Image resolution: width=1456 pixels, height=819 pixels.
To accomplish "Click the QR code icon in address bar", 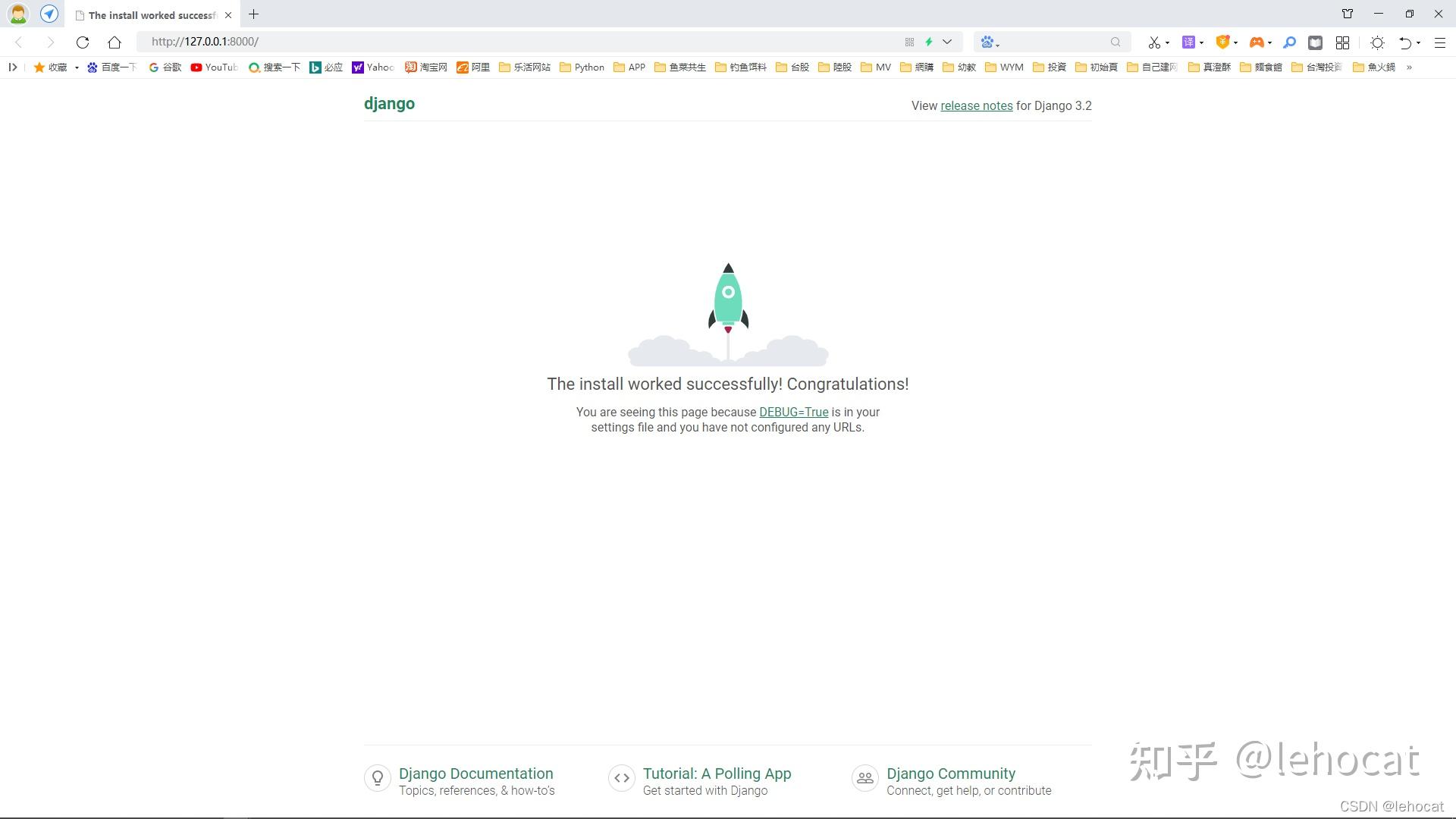I will (x=909, y=42).
